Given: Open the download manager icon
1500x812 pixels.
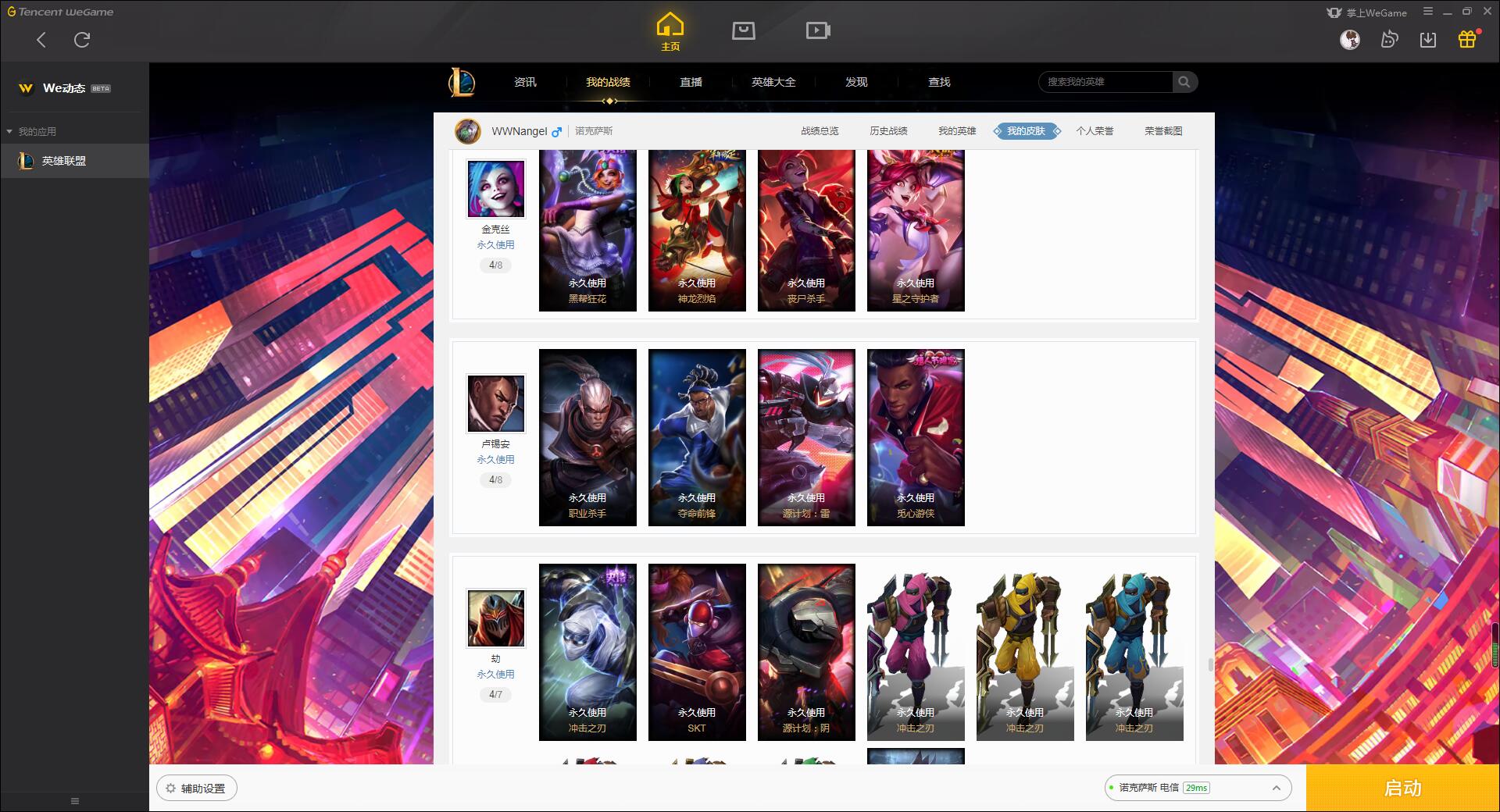Looking at the screenshot, I should 1428,39.
